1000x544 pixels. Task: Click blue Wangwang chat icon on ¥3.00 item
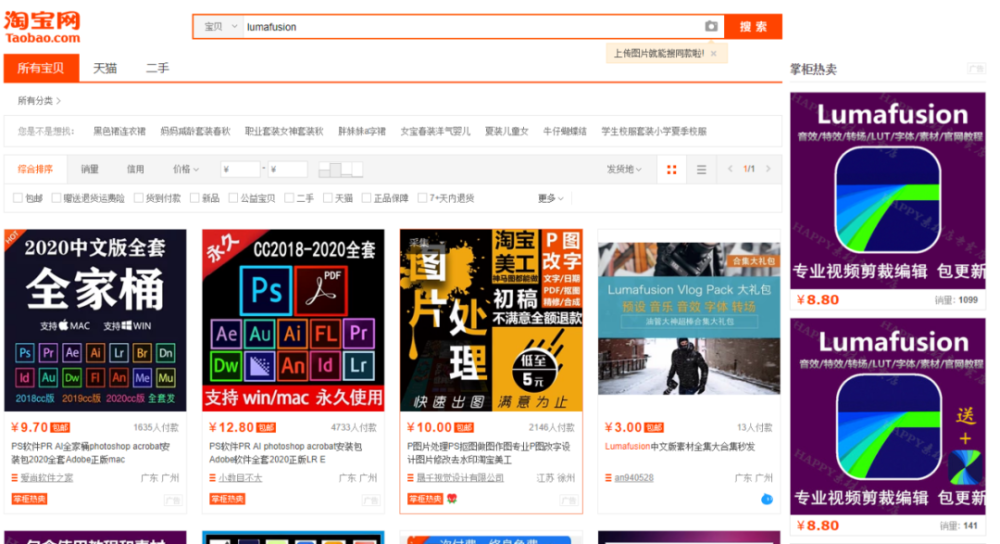click(x=767, y=499)
